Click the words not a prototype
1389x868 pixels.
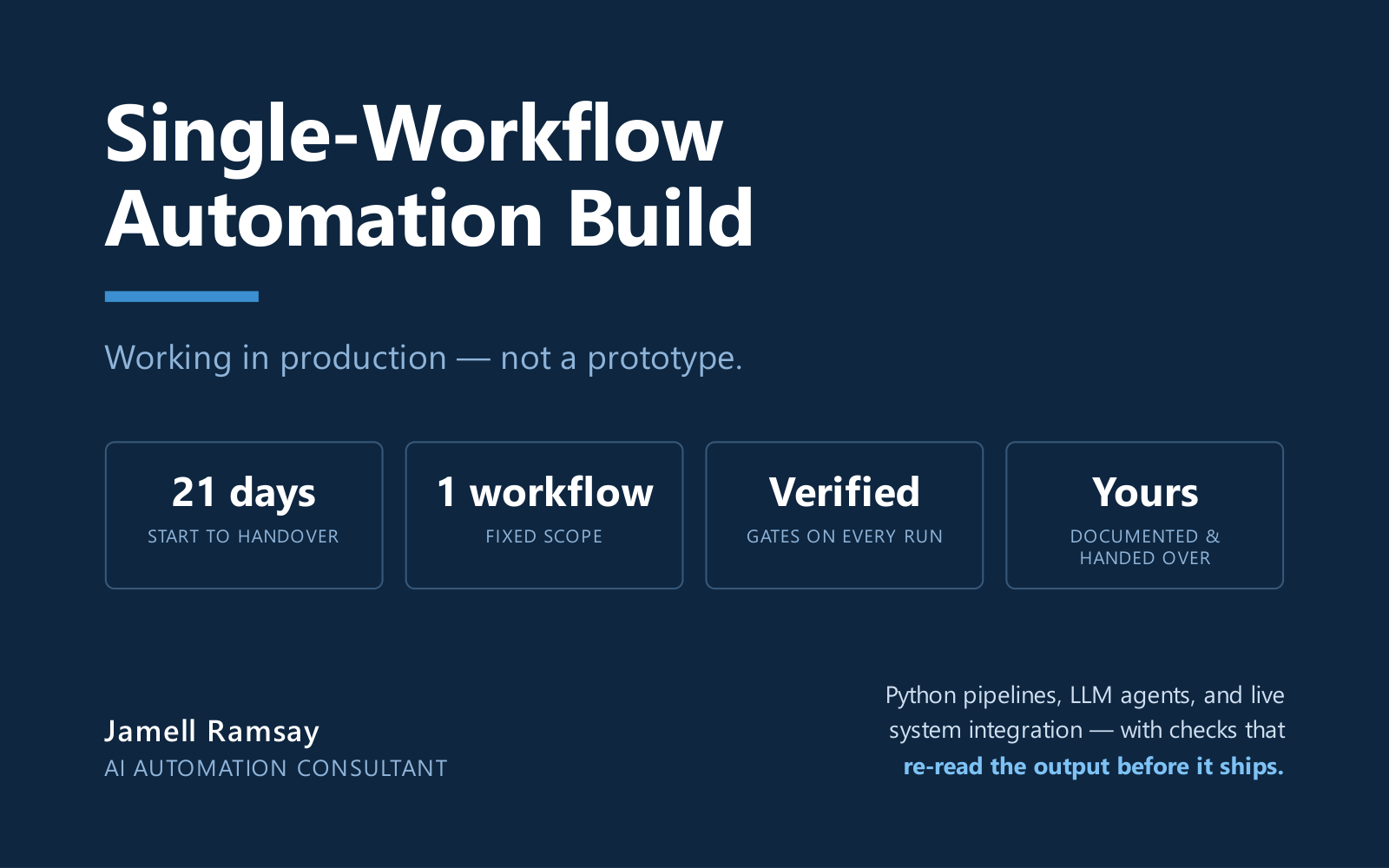[622, 358]
